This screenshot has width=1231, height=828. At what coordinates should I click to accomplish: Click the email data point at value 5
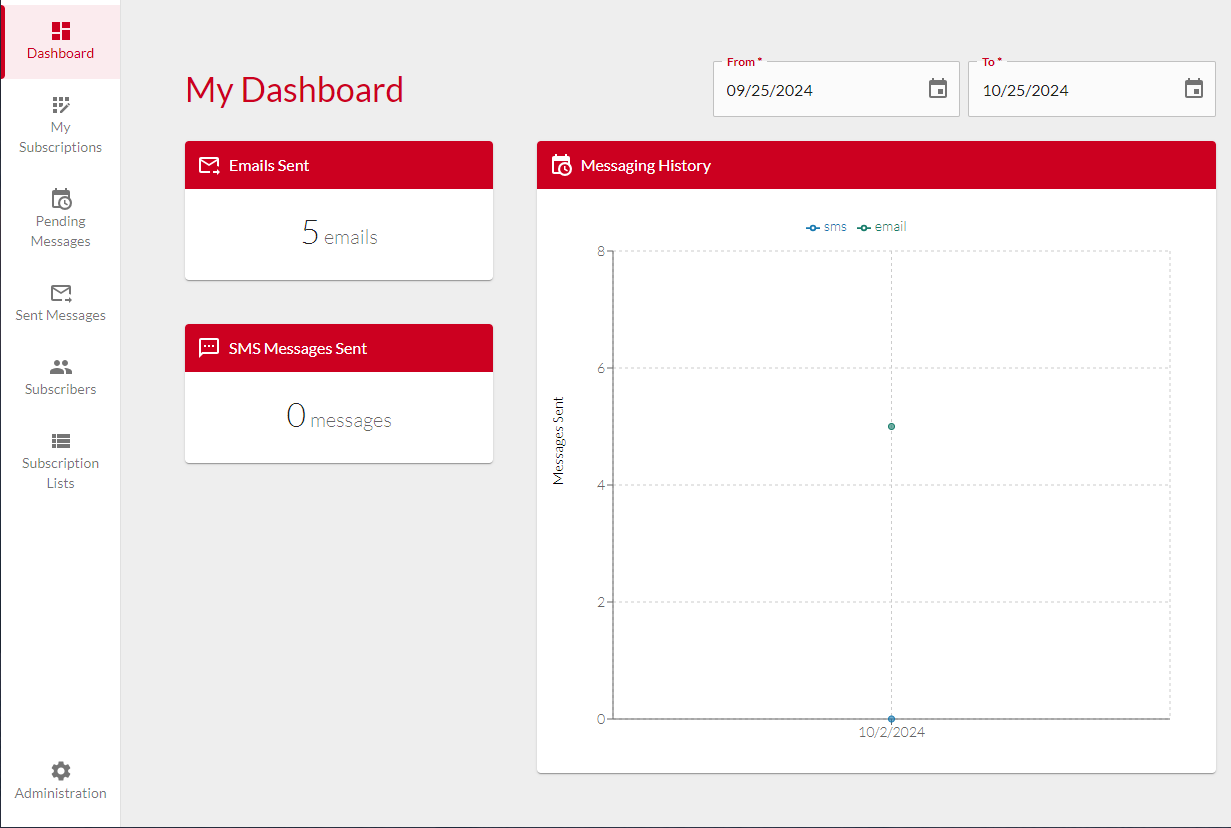pos(891,426)
